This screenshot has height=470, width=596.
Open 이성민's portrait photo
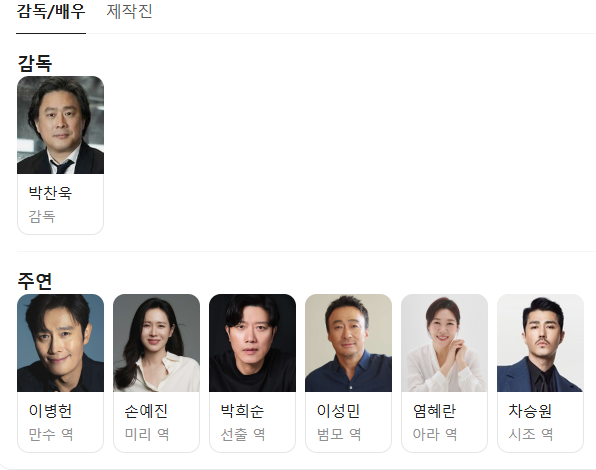pyautogui.click(x=349, y=343)
